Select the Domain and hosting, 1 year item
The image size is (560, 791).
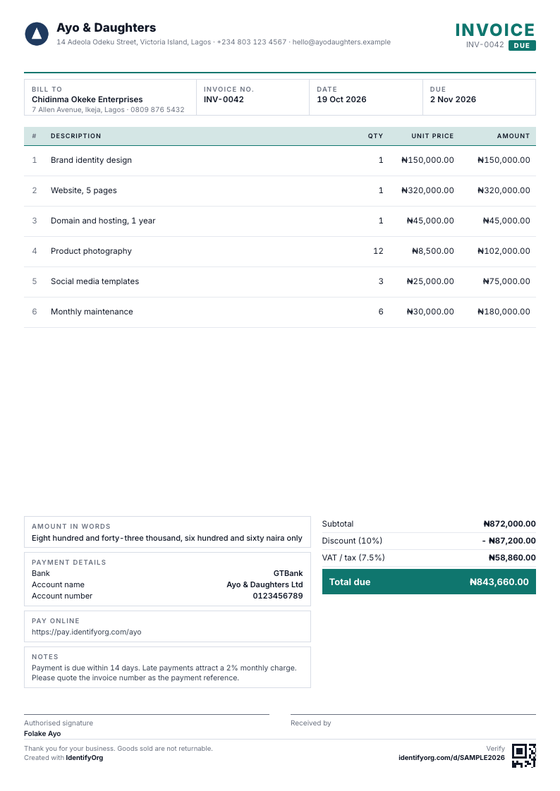pos(280,221)
